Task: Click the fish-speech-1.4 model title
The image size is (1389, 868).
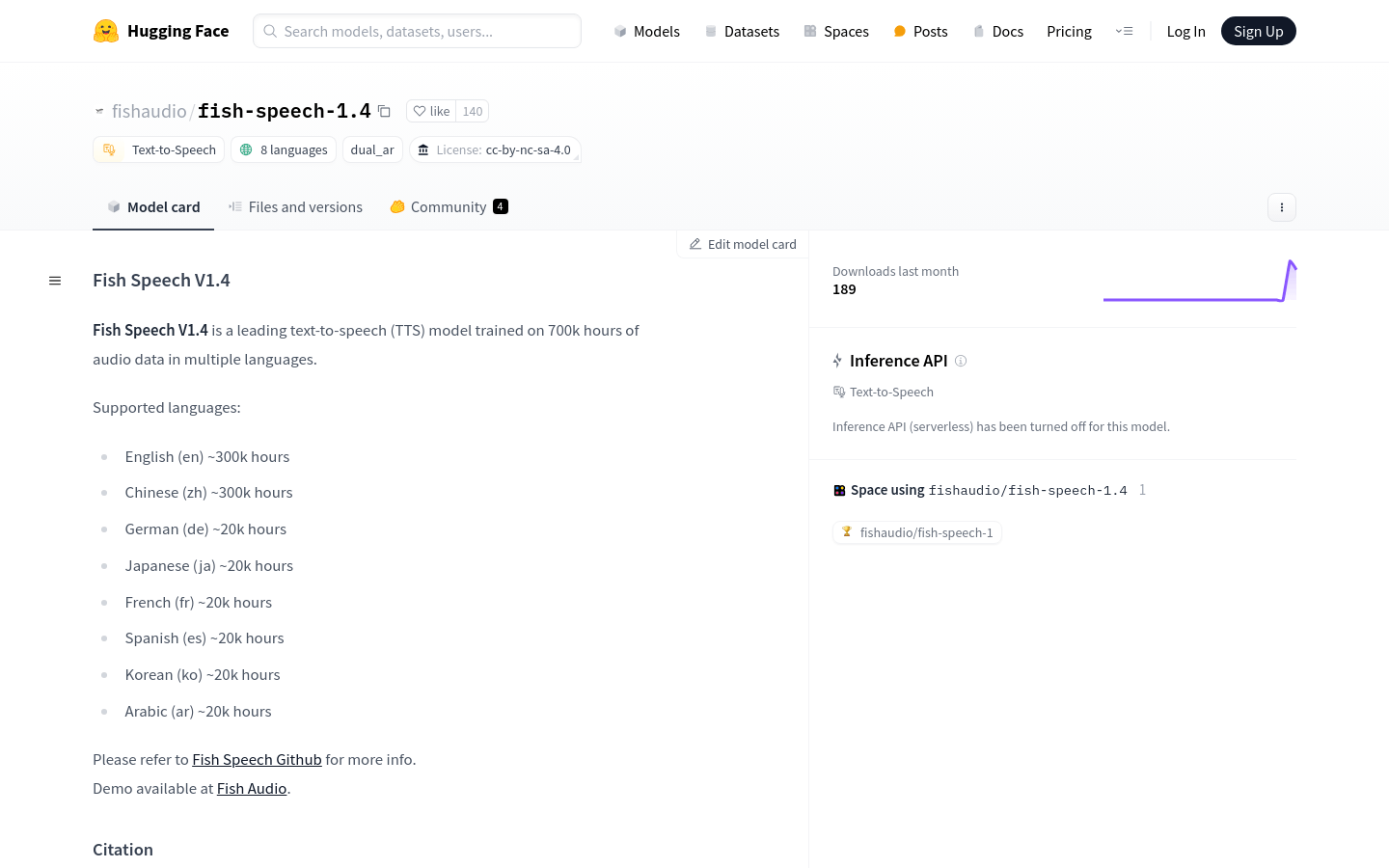Action: pyautogui.click(x=285, y=111)
